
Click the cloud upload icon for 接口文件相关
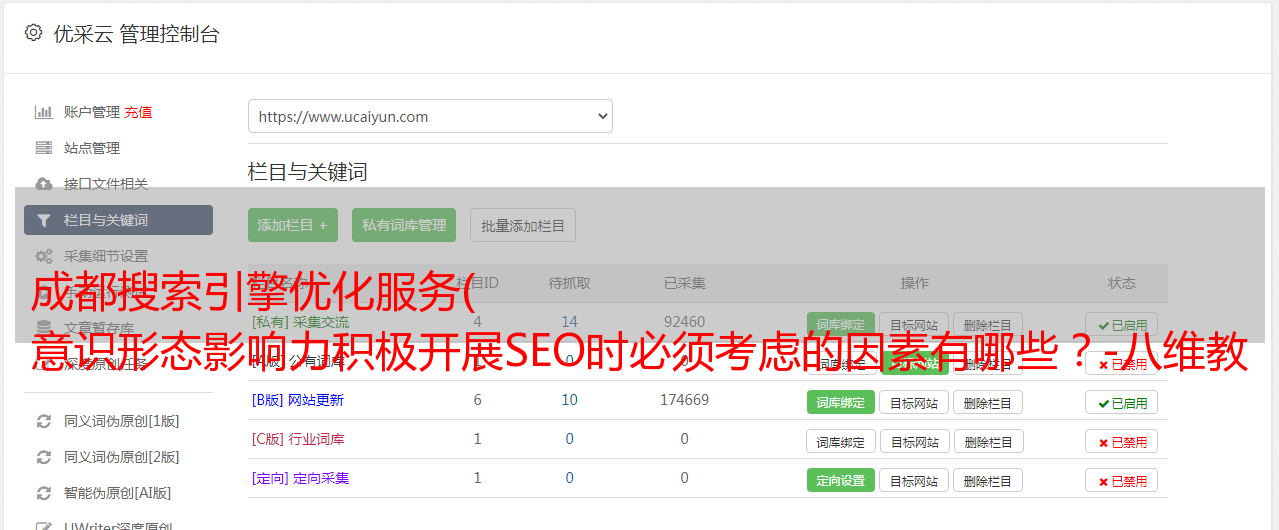(43, 184)
